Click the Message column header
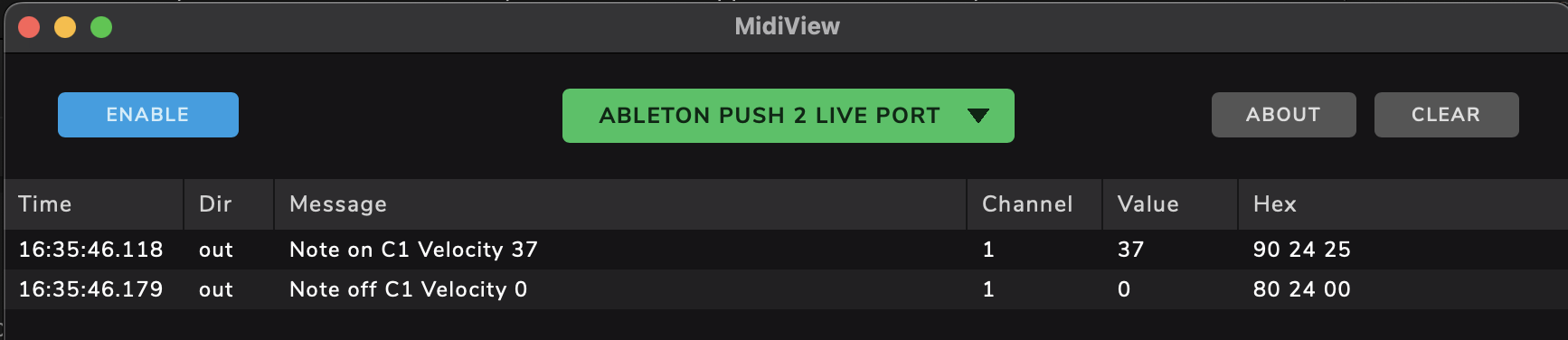1568x340 pixels. click(x=620, y=204)
